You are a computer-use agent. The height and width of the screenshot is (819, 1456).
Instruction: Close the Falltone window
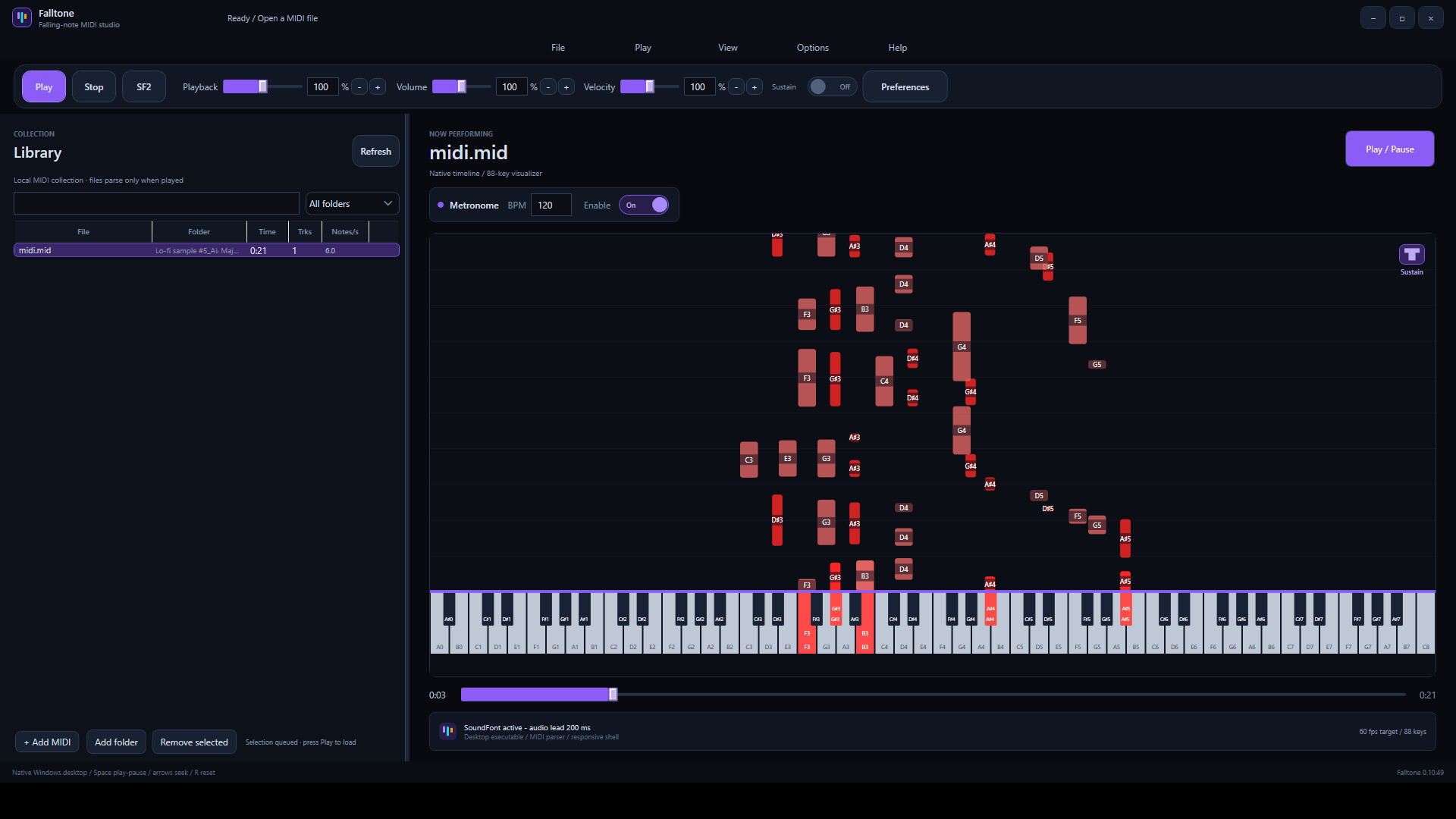point(1431,18)
